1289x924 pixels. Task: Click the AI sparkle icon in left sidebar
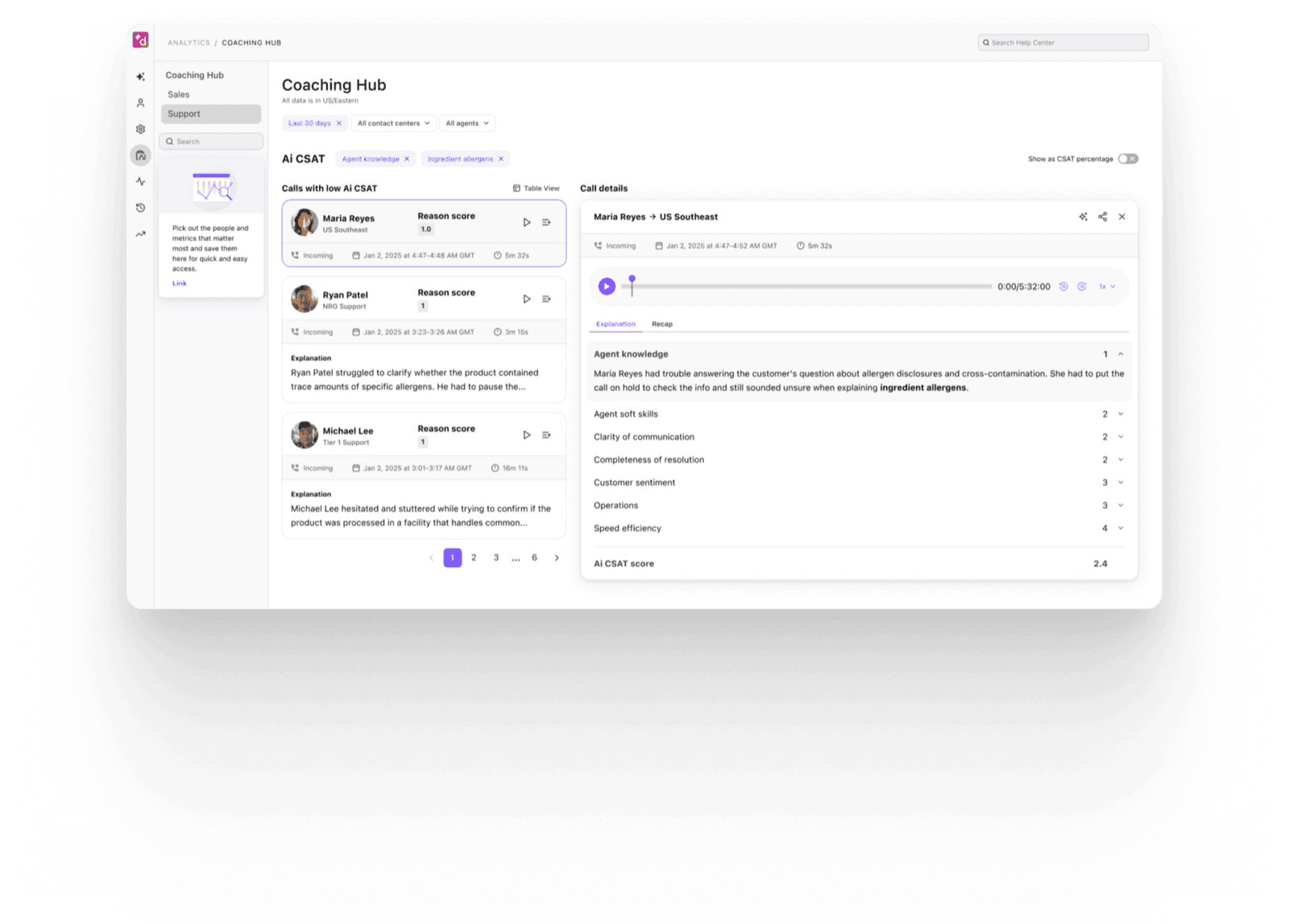click(140, 77)
